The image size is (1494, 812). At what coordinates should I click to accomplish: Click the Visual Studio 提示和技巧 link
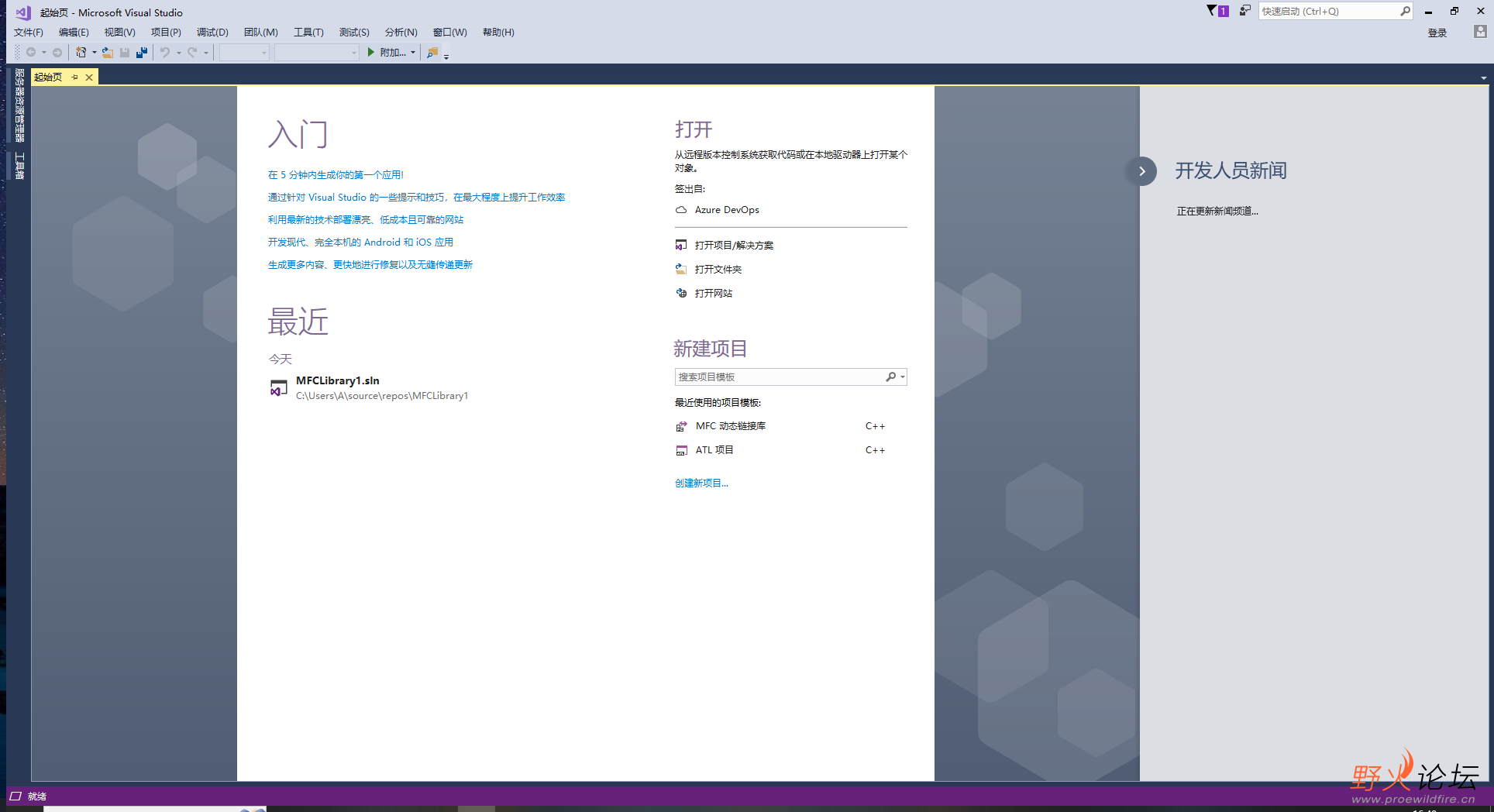point(416,198)
